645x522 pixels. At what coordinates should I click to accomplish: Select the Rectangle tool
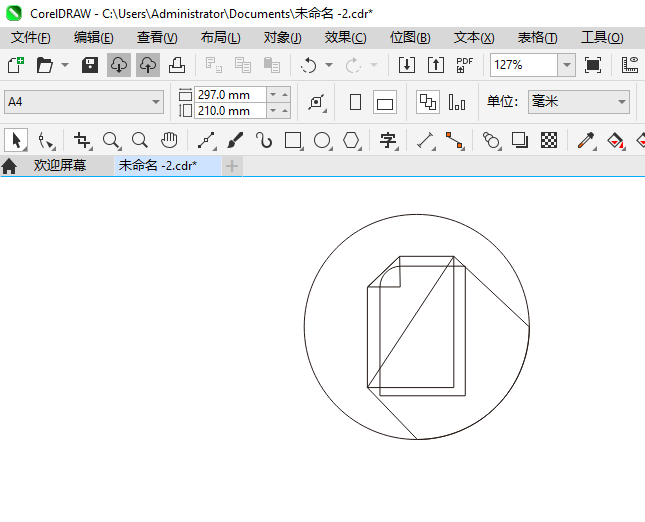click(x=293, y=140)
